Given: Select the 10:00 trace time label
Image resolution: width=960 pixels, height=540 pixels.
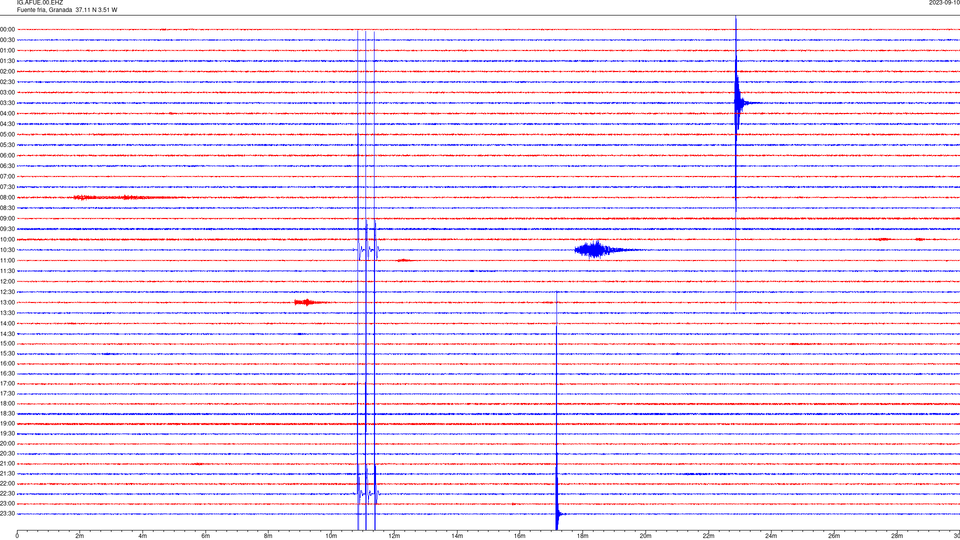Looking at the screenshot, I should (7, 239).
